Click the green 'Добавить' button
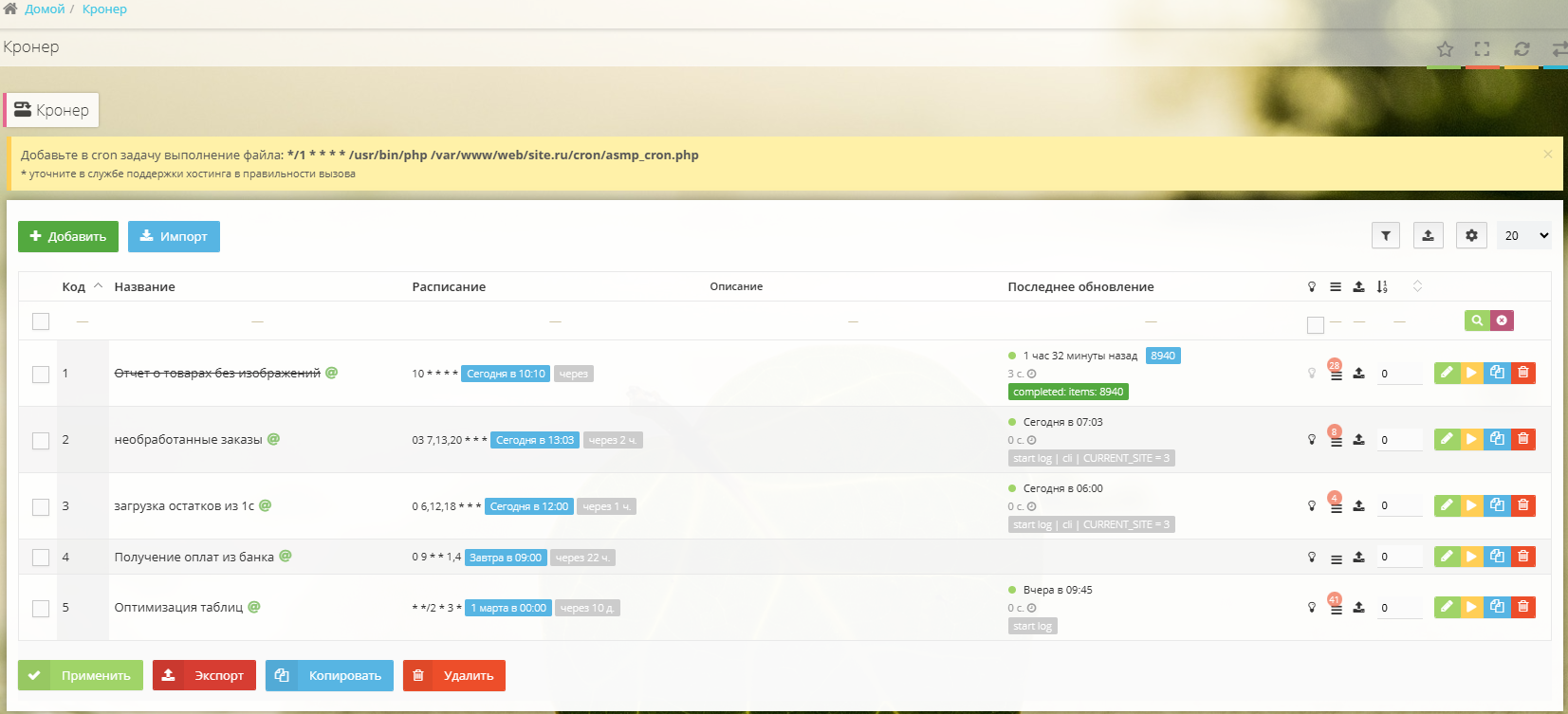 tap(68, 237)
